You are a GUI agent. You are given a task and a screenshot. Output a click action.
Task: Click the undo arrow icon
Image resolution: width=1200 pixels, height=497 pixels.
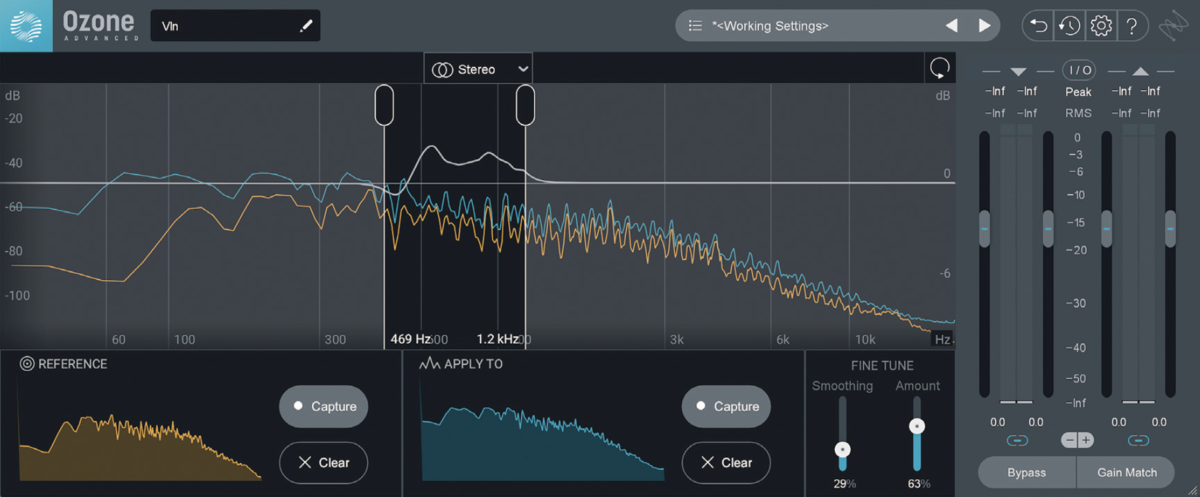click(1037, 26)
